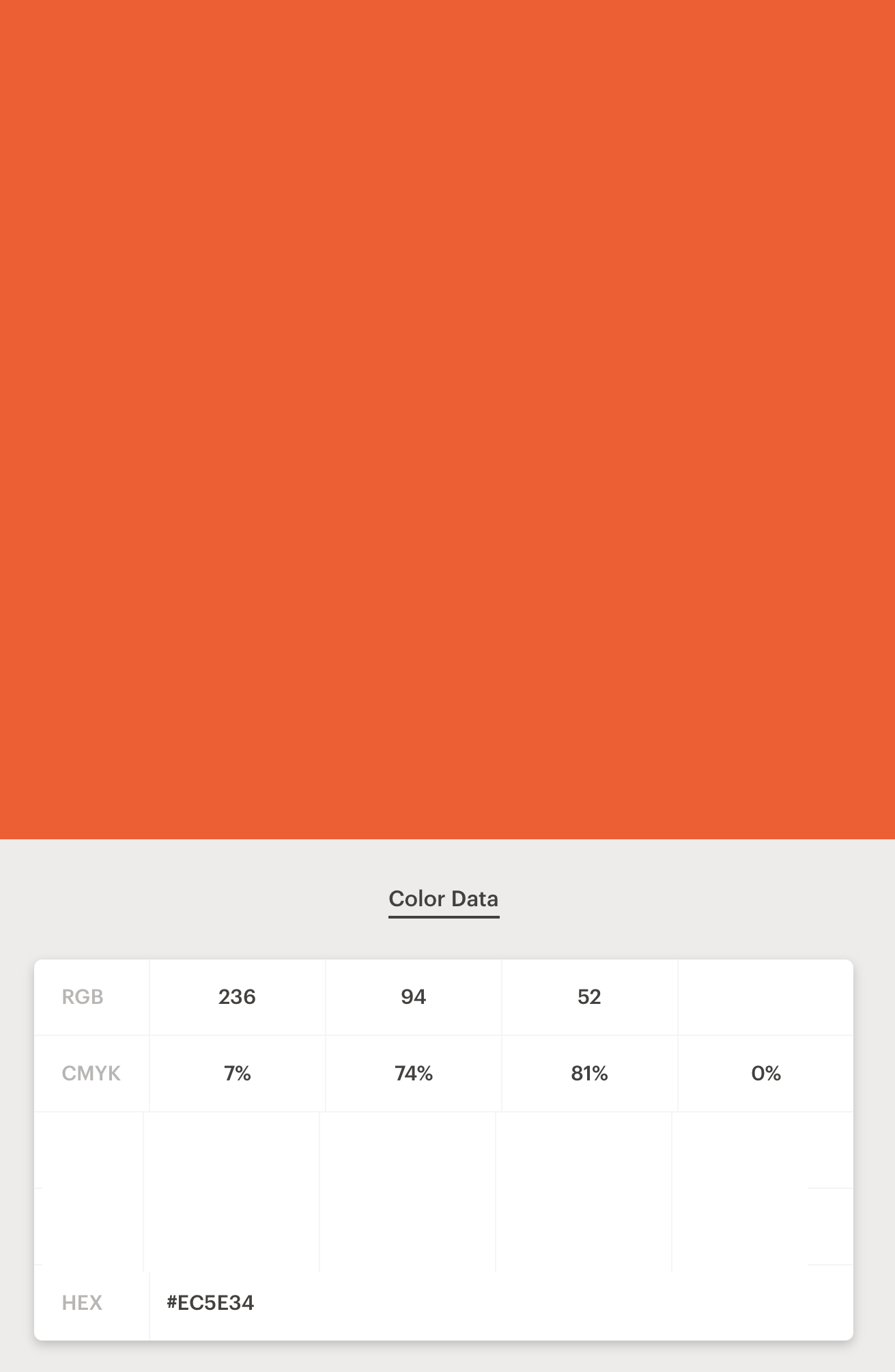The width and height of the screenshot is (895, 1372).
Task: Click the blank cell directly below CMYK label
Action: click(x=89, y=1150)
